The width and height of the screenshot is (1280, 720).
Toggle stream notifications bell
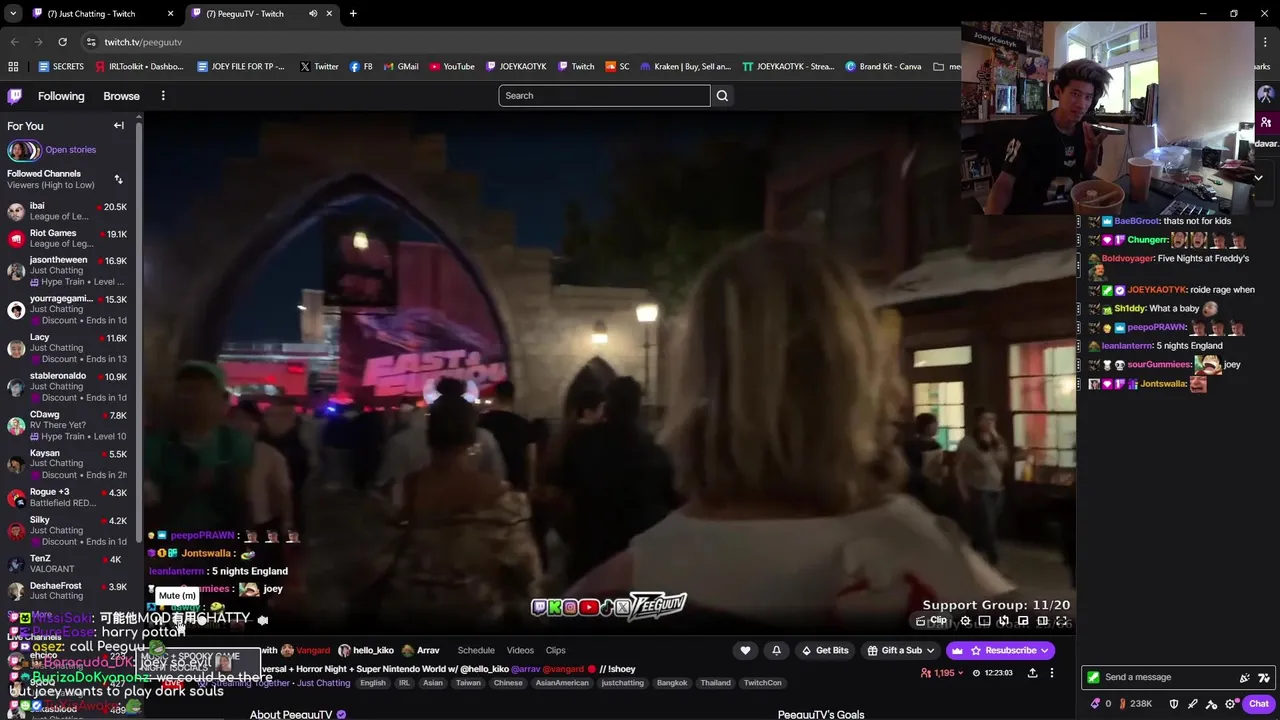[x=776, y=650]
